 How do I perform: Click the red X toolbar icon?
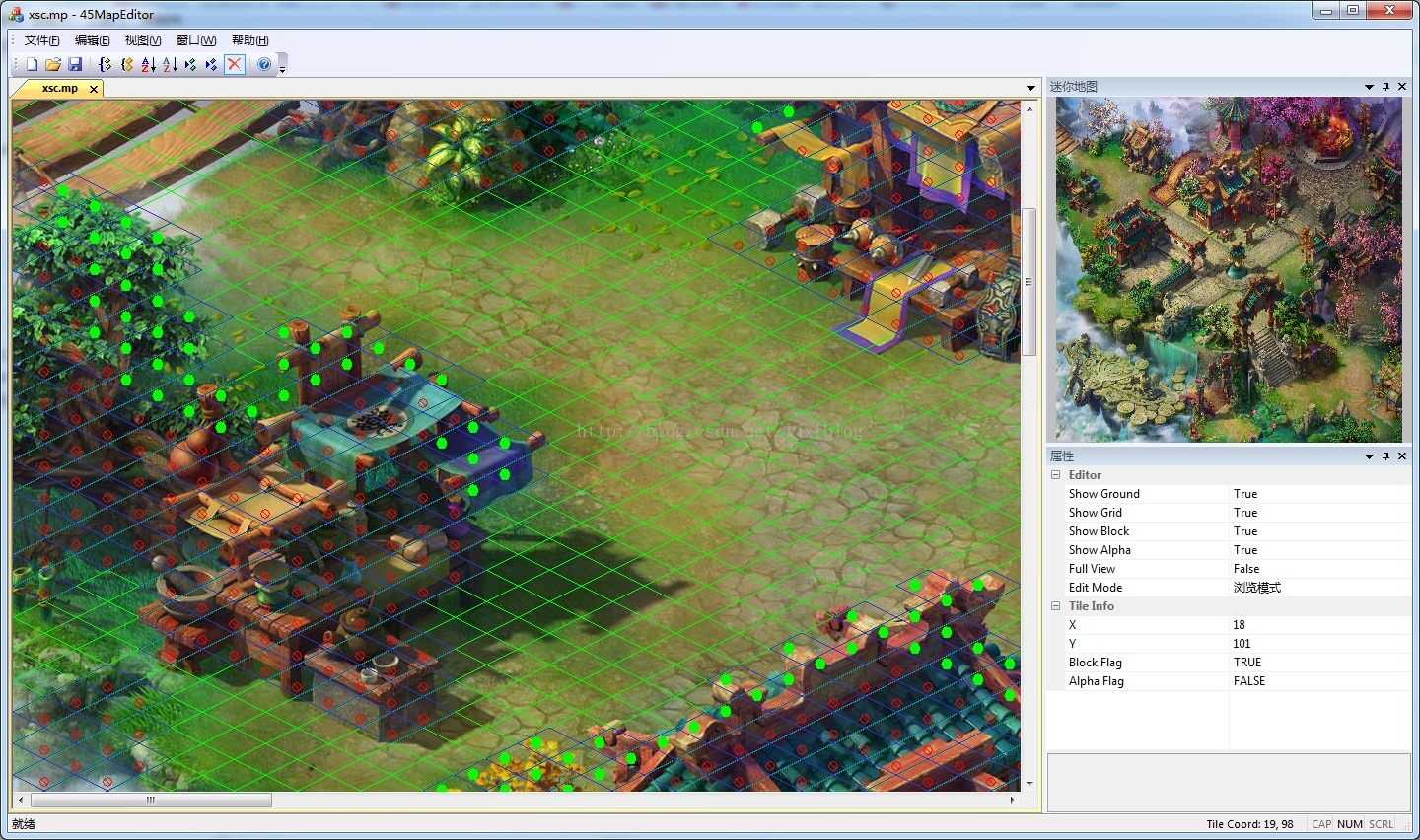pyautogui.click(x=234, y=64)
